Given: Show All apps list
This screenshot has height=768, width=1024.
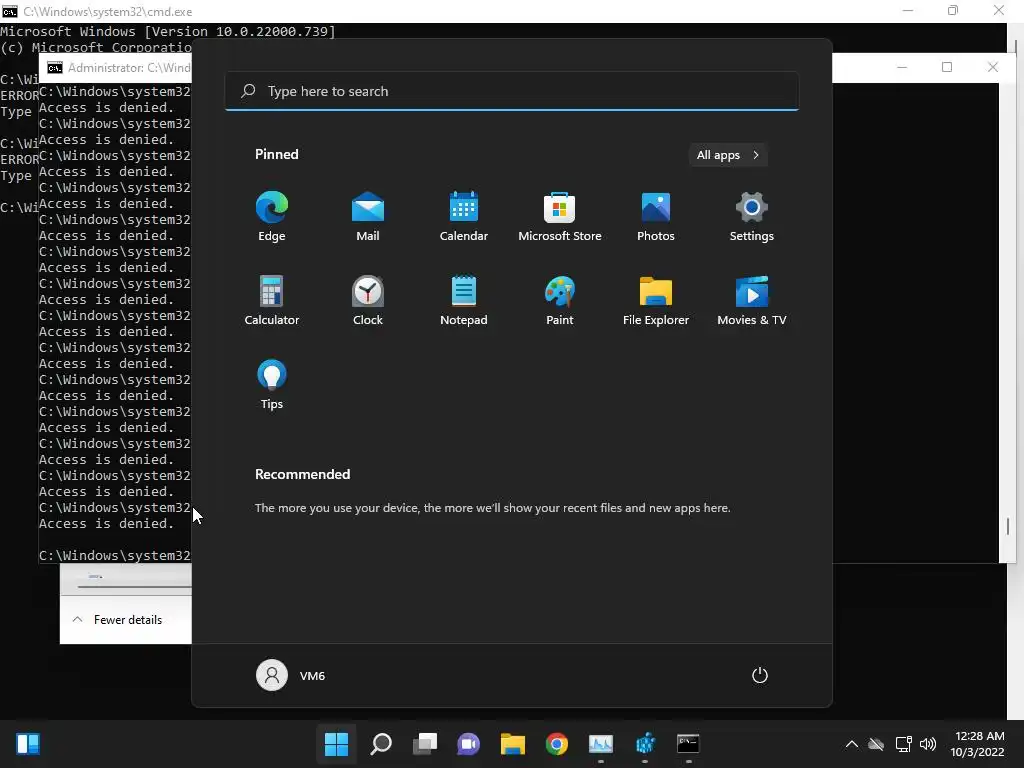Looking at the screenshot, I should pyautogui.click(x=728, y=155).
